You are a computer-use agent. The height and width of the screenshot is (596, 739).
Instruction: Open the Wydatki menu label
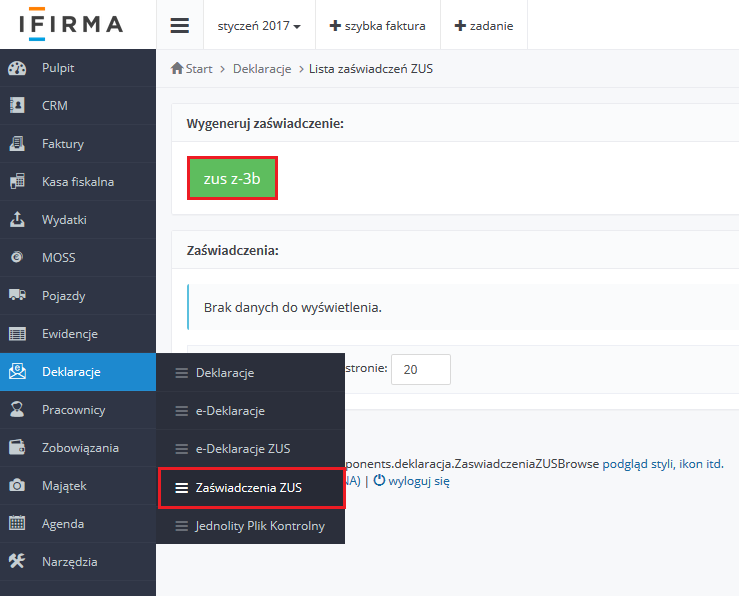click(64, 220)
